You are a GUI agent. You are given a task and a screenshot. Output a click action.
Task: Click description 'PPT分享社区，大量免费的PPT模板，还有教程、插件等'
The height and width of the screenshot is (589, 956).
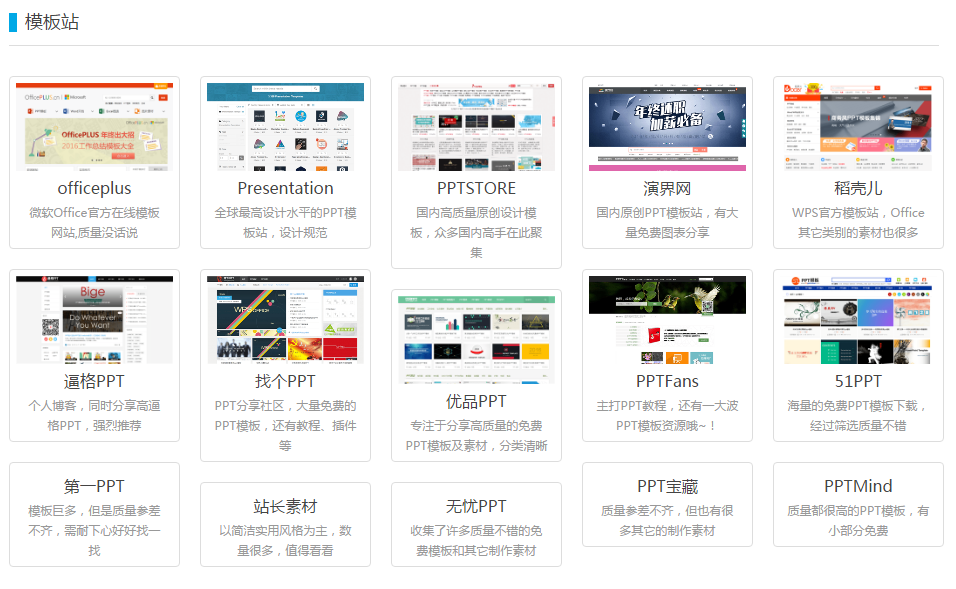click(x=285, y=426)
